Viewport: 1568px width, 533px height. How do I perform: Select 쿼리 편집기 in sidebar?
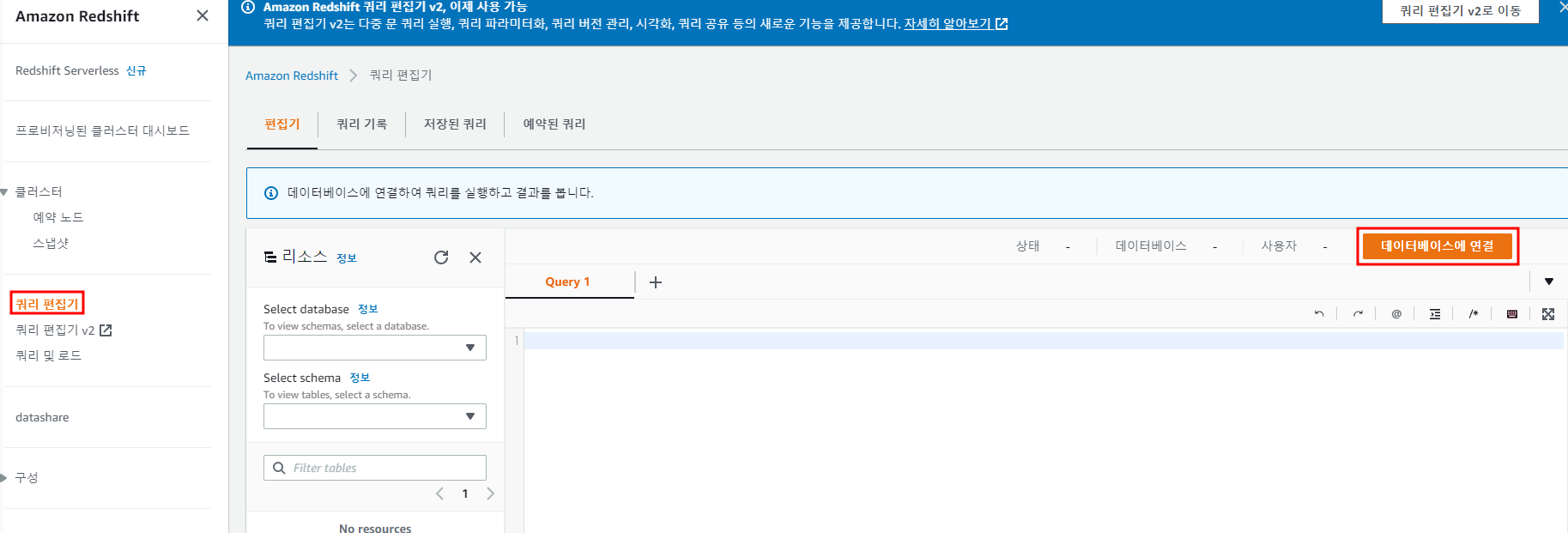click(47, 304)
